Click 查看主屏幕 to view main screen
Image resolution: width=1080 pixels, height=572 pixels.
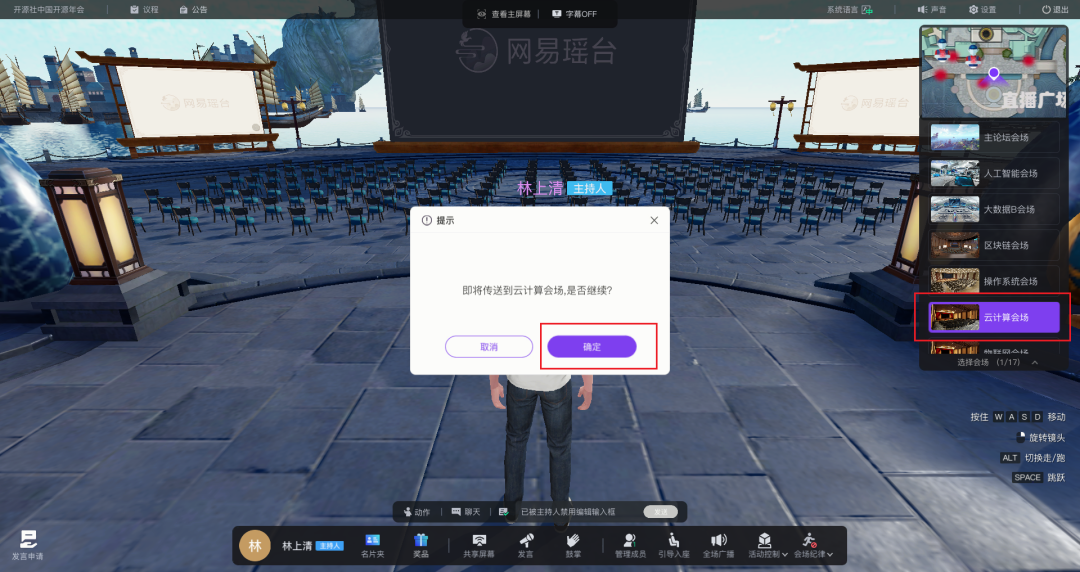(x=503, y=14)
